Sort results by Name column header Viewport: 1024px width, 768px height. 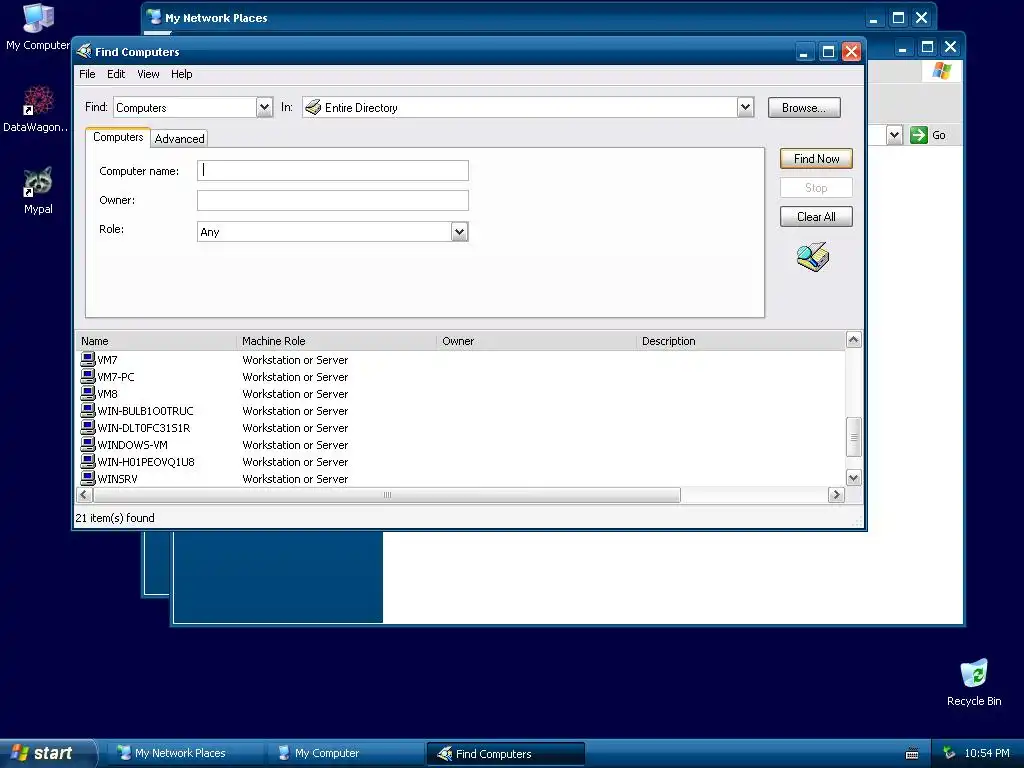[x=156, y=341]
